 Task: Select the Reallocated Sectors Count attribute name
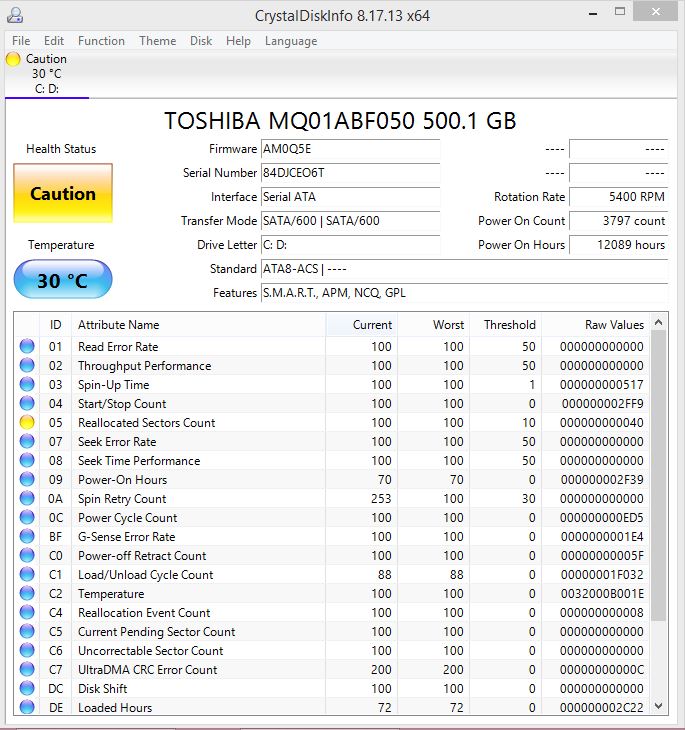[x=147, y=423]
